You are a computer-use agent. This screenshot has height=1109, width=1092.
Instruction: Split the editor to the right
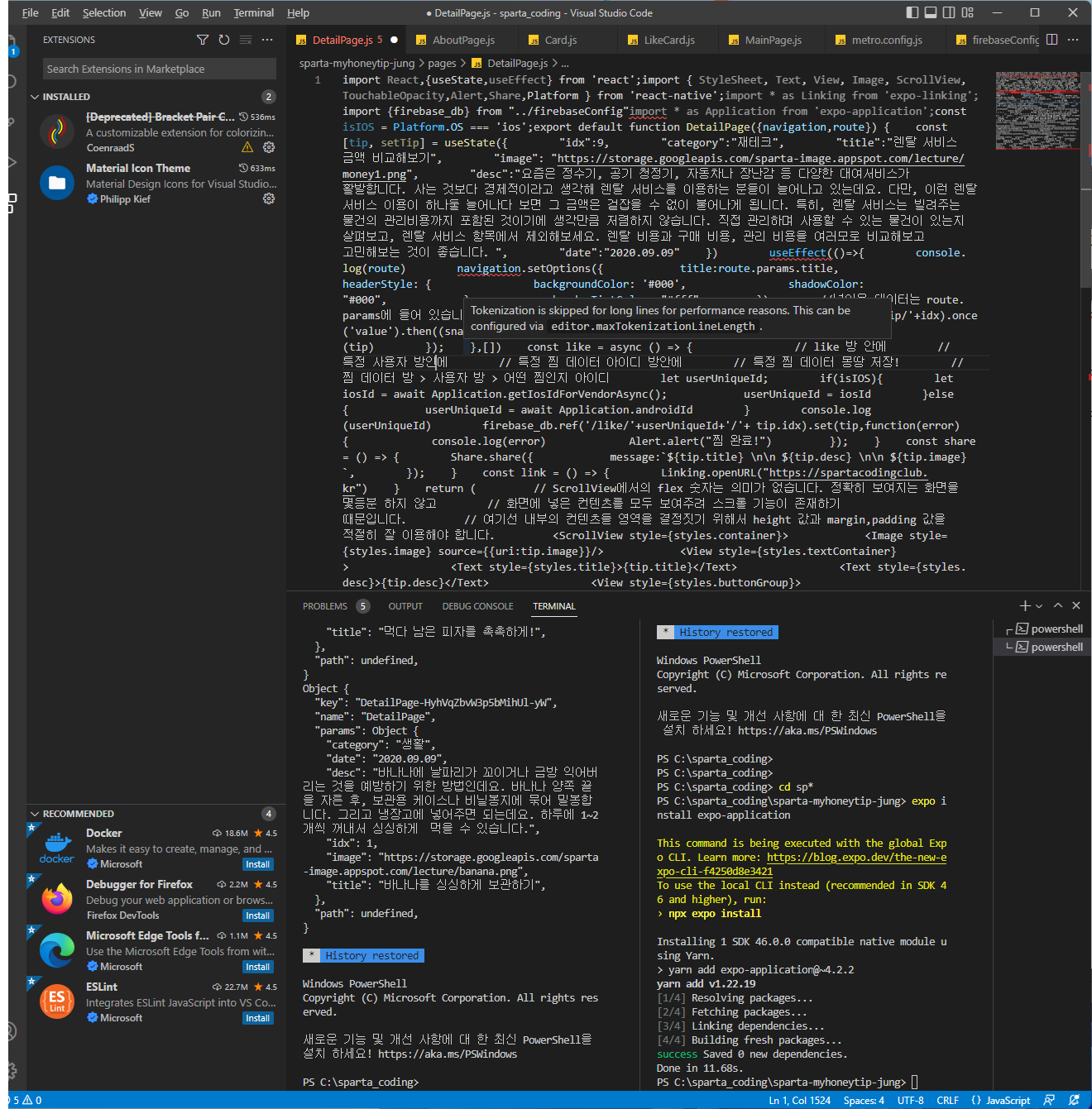(1052, 40)
